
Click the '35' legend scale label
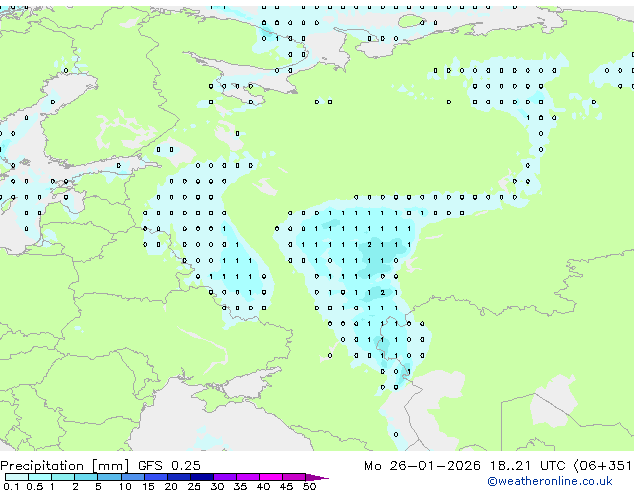click(x=240, y=486)
